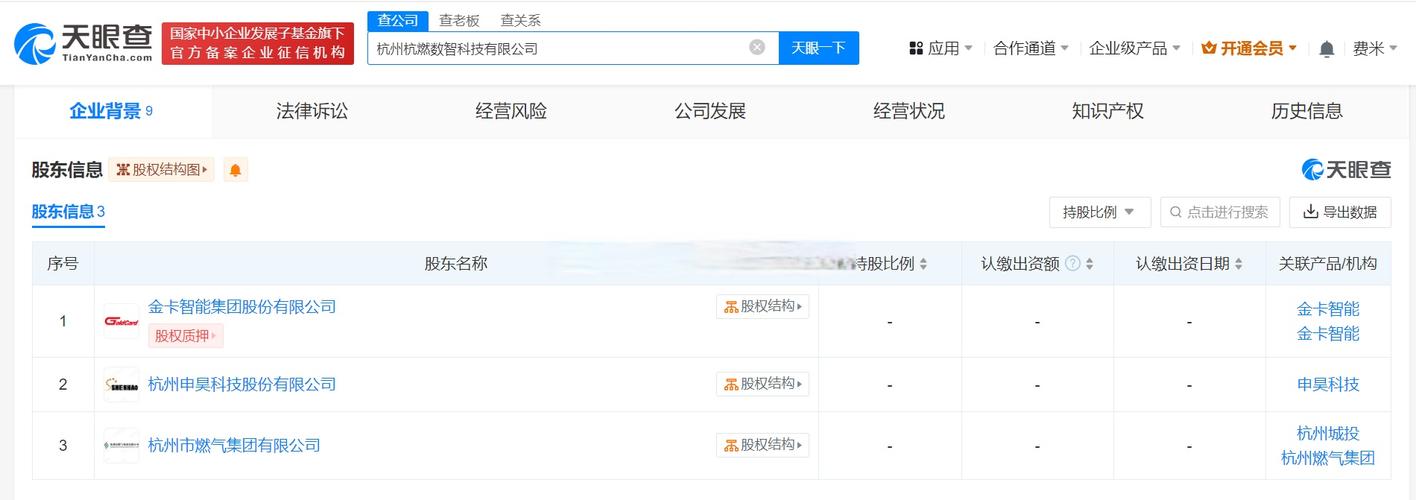
Task: Sort by 认缴出资额 column arrows
Action: [1089, 264]
